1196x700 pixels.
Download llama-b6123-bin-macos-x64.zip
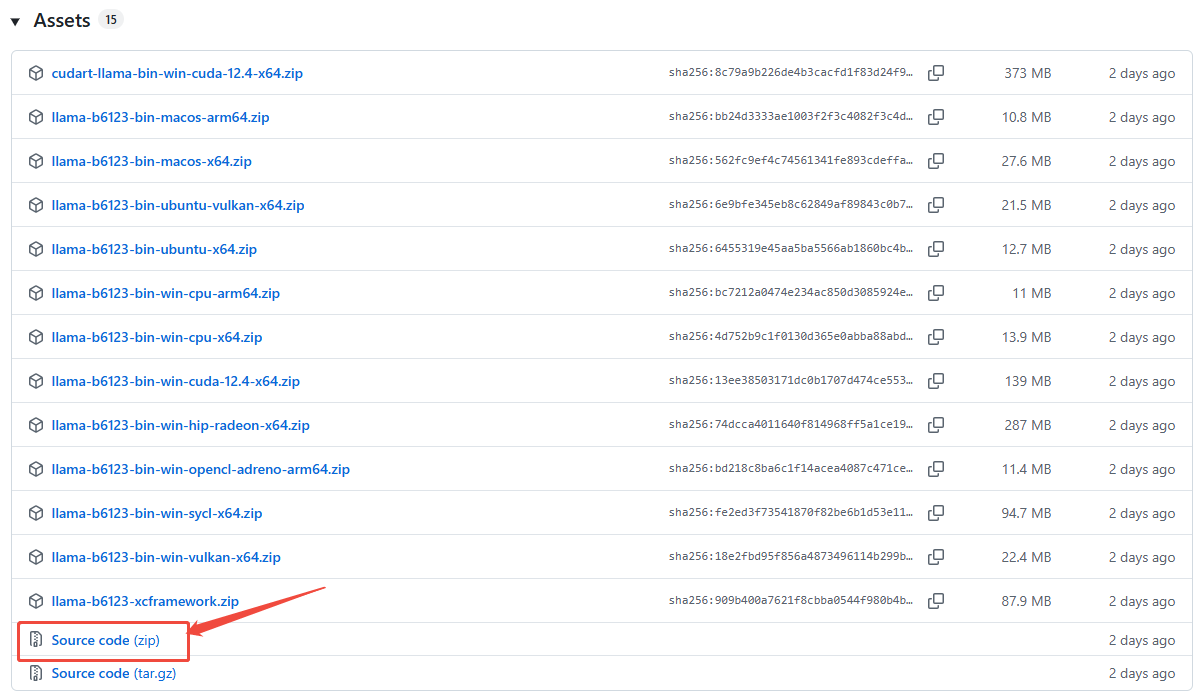pyautogui.click(x=151, y=161)
